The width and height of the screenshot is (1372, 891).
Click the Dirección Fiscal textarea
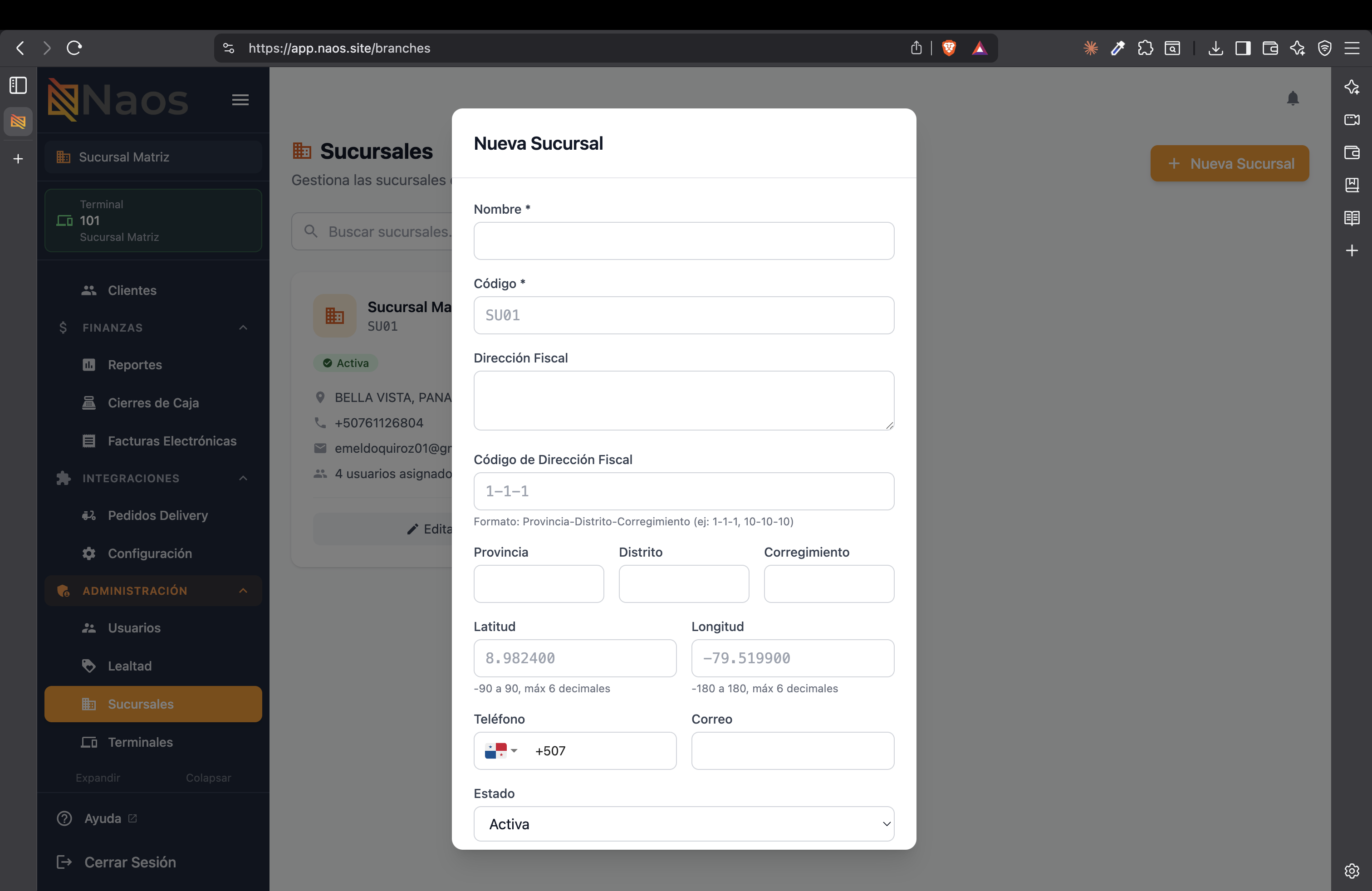[684, 401]
